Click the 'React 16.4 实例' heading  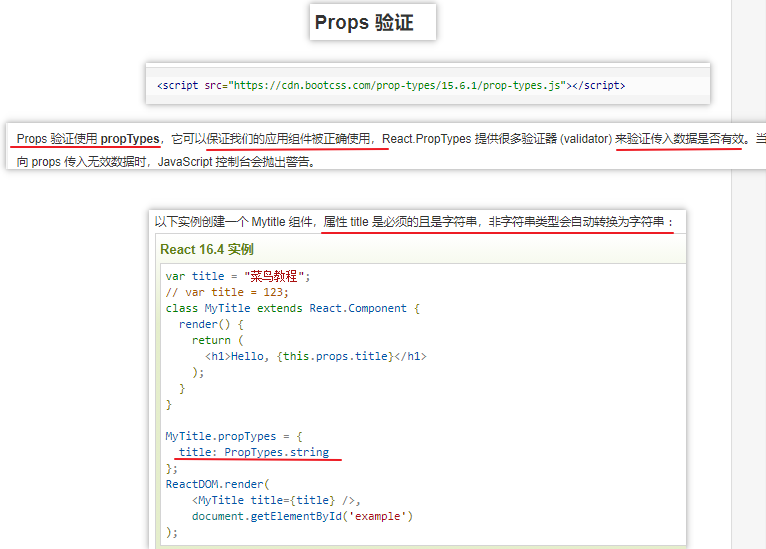click(x=207, y=250)
